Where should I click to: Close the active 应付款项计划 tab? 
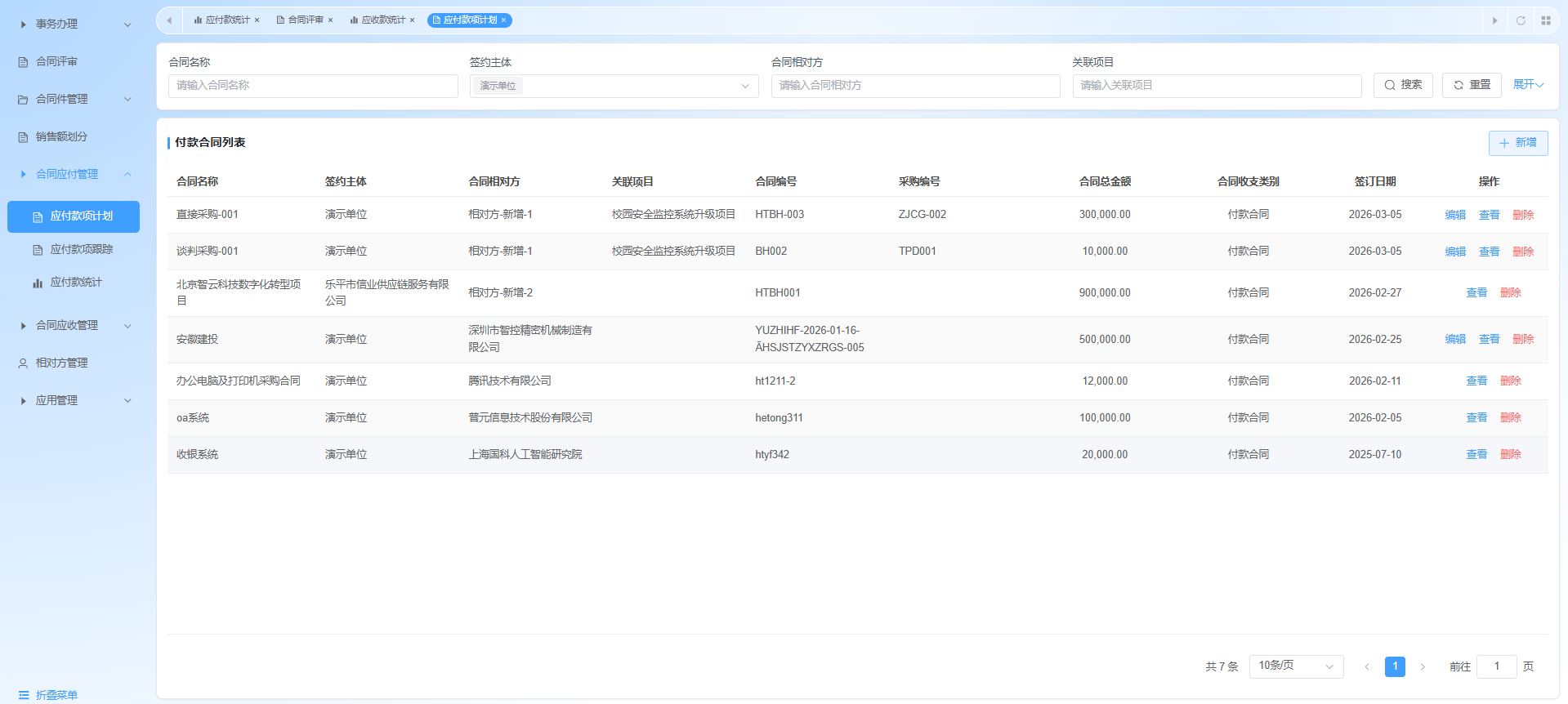tap(503, 20)
